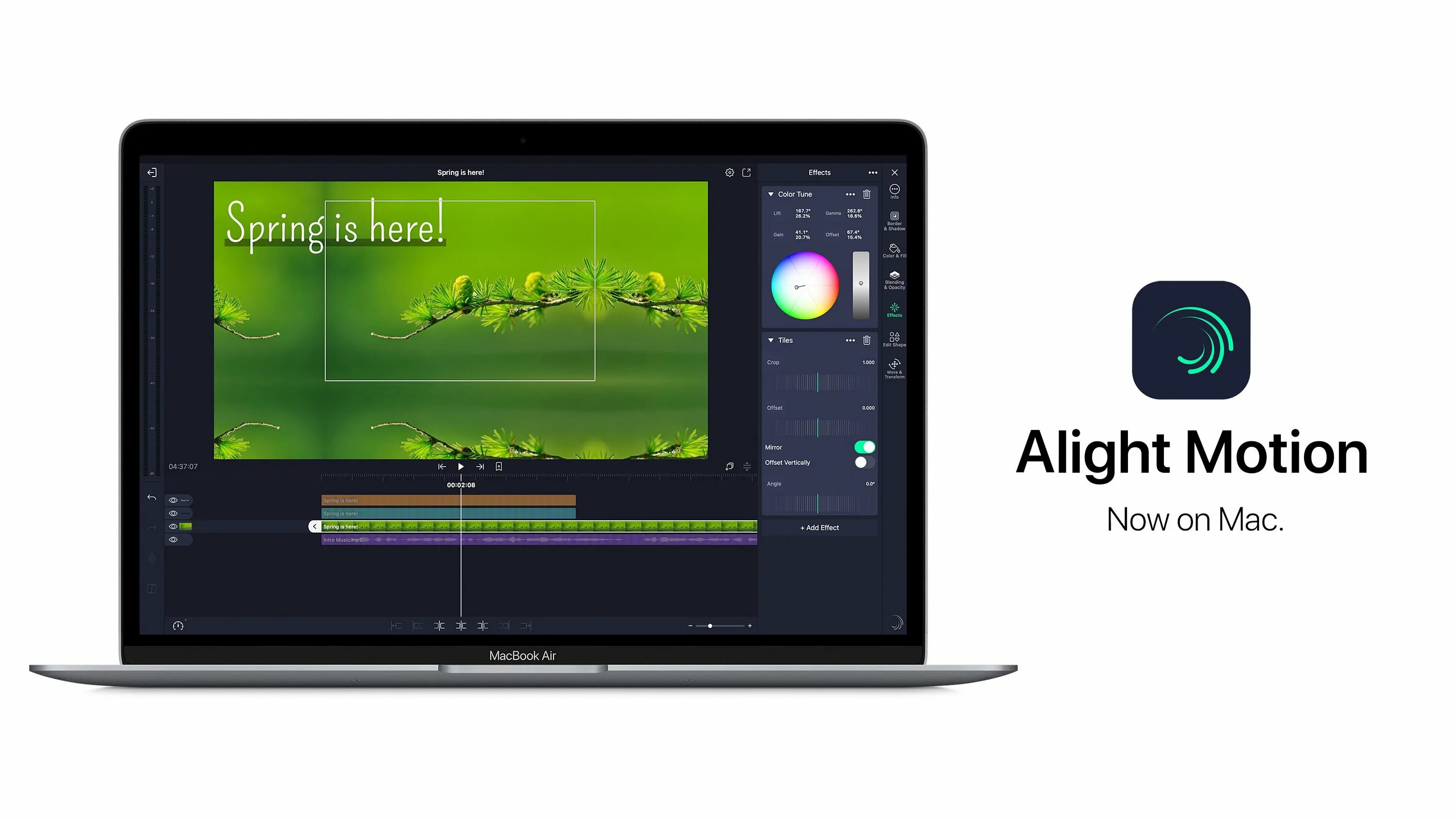Click the export/share icon
The image size is (1456, 819).
pyautogui.click(x=748, y=172)
